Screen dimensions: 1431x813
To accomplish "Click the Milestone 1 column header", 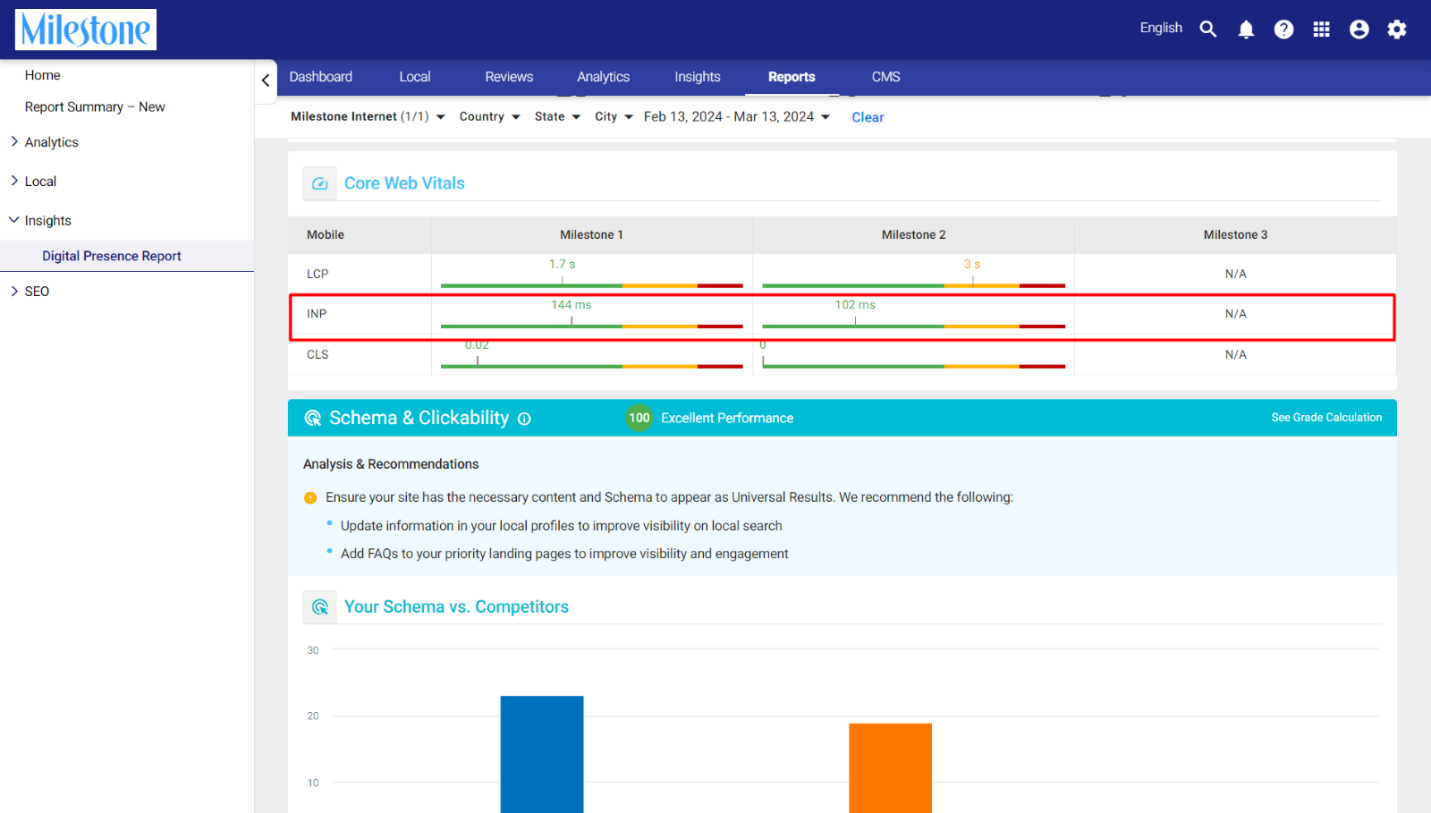I will tap(591, 235).
